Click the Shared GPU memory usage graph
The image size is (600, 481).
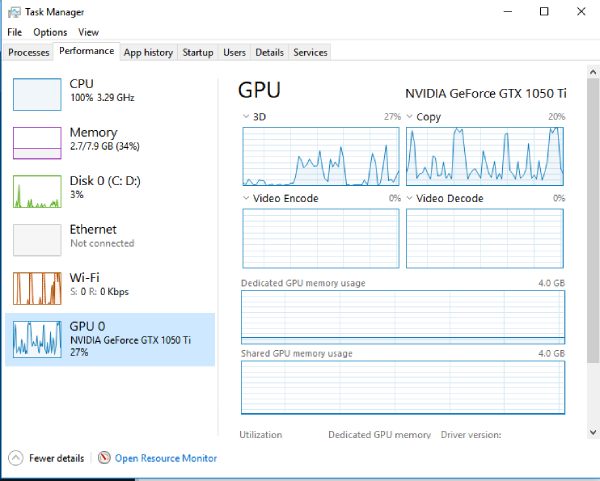(403, 387)
